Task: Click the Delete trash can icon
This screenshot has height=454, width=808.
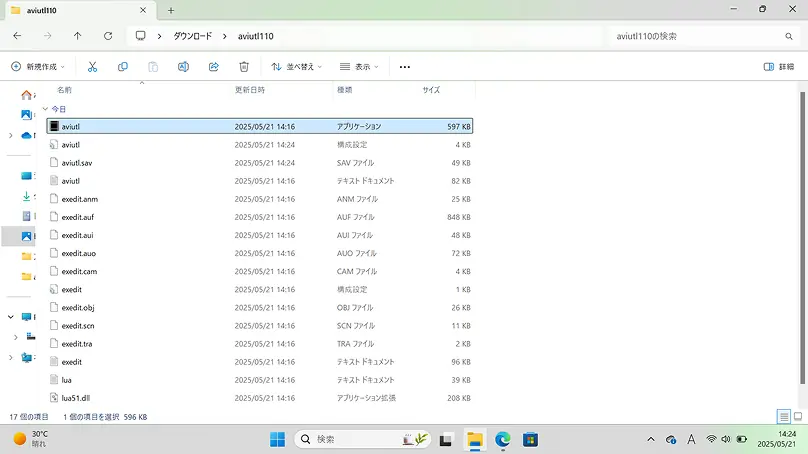Action: (x=244, y=67)
